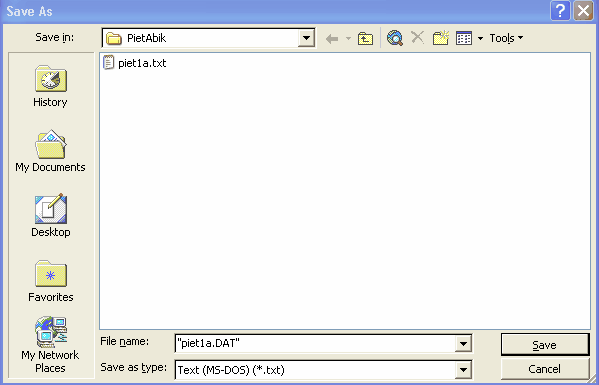Viewport: 599px width, 385px height.
Task: Expand the Save as type dropdown
Action: [x=463, y=370]
